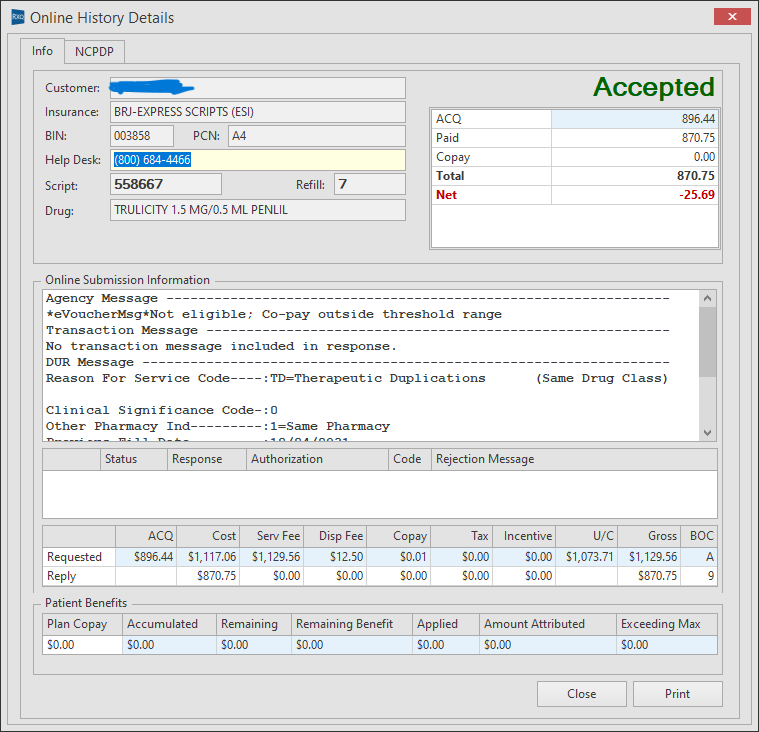Click the PCN field A4
This screenshot has height=732, width=759.
pyautogui.click(x=317, y=136)
